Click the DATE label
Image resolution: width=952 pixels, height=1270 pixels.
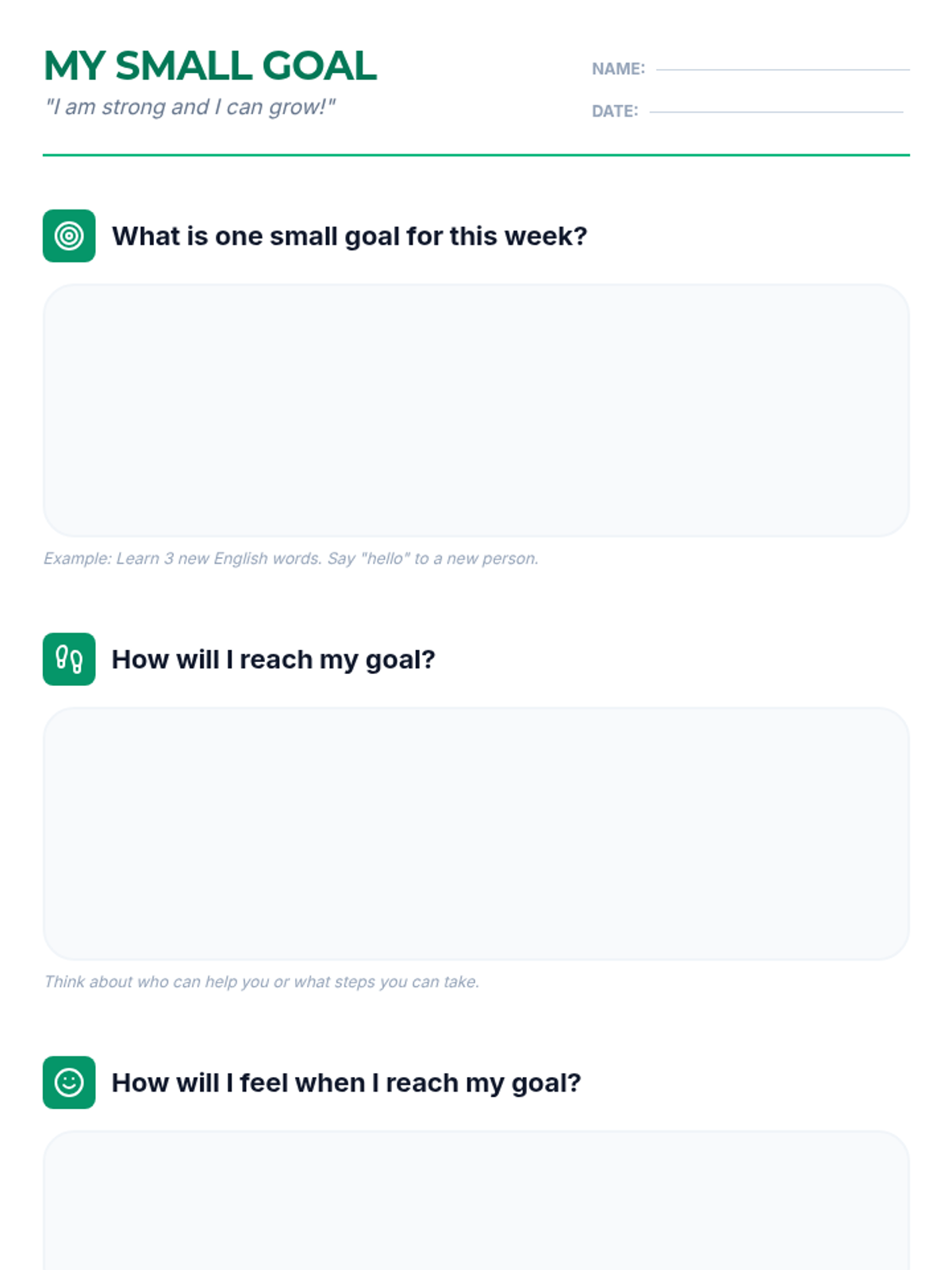[615, 111]
